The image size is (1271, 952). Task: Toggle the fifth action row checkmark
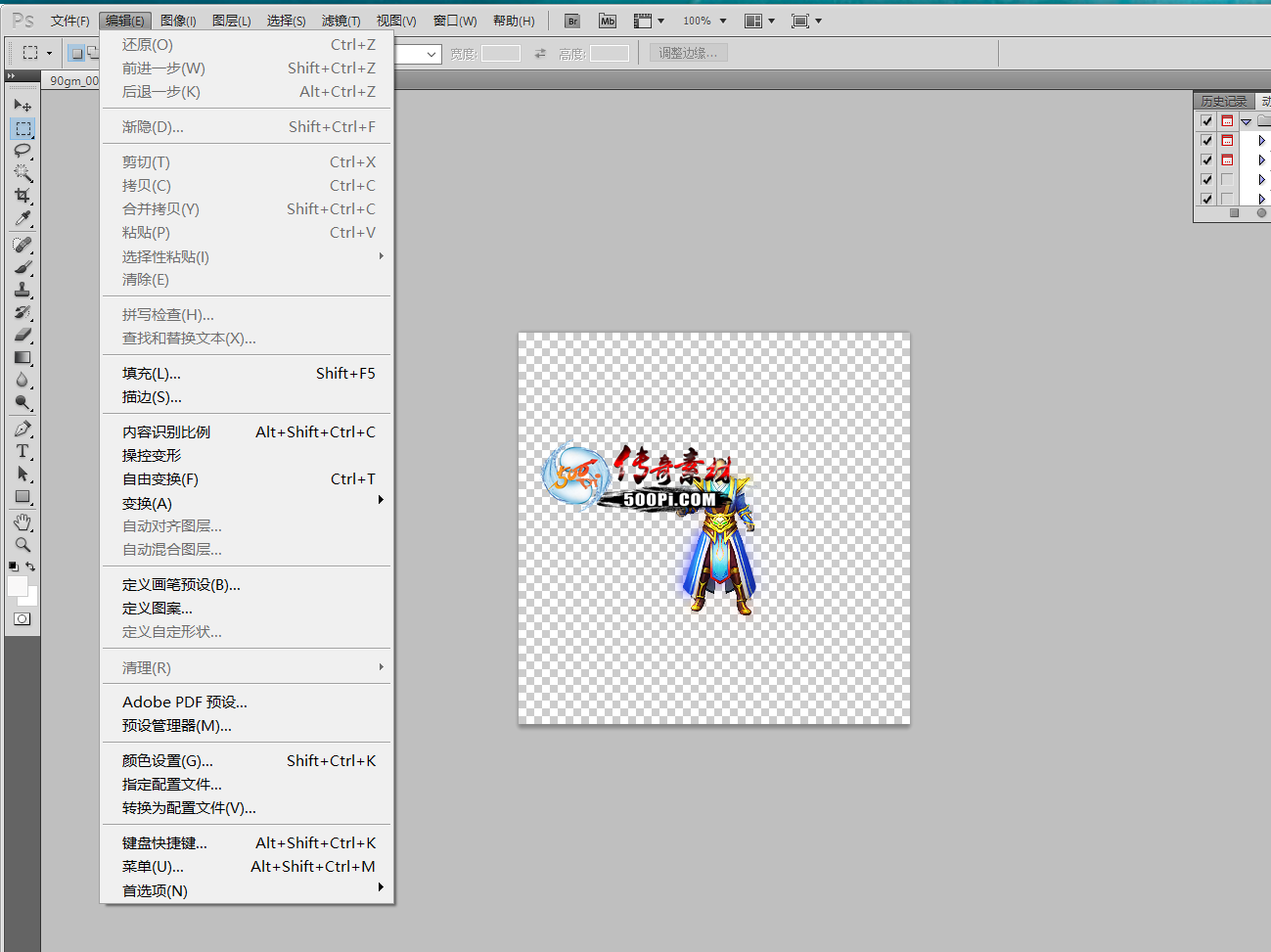1206,200
